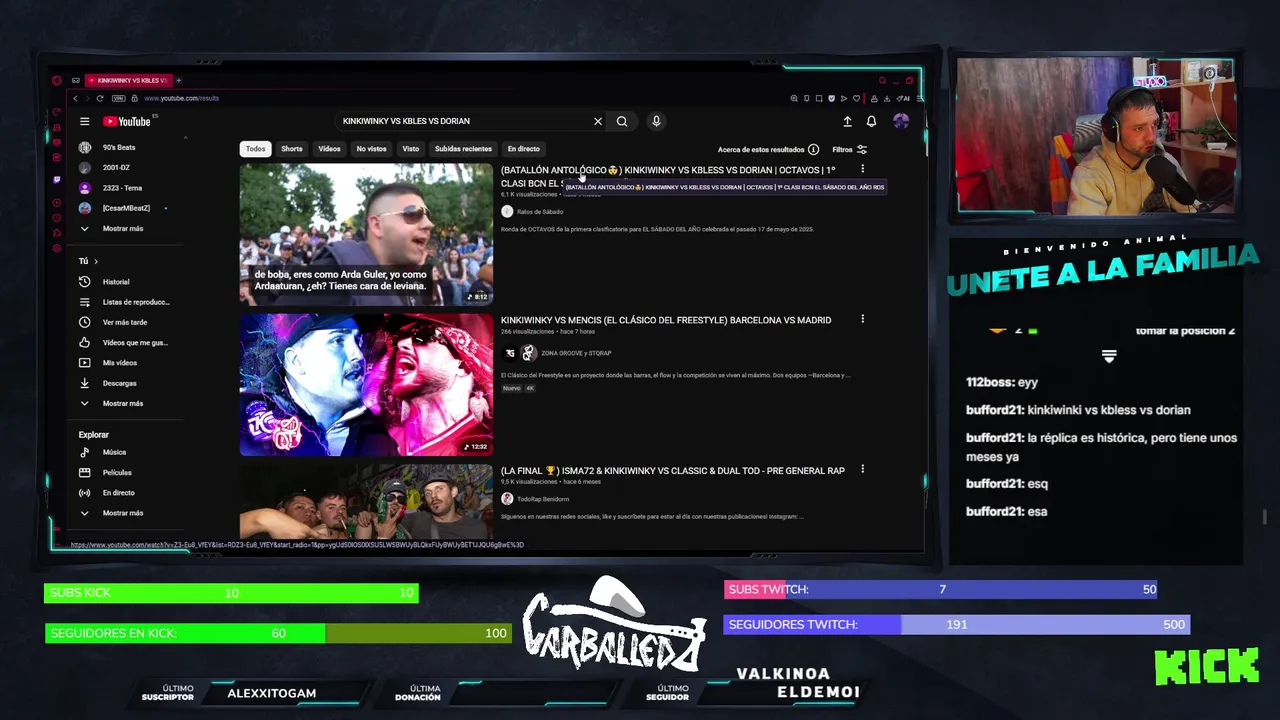This screenshot has height=720, width=1280.
Task: Play the three guys drinking thumbnail
Action: (x=366, y=502)
